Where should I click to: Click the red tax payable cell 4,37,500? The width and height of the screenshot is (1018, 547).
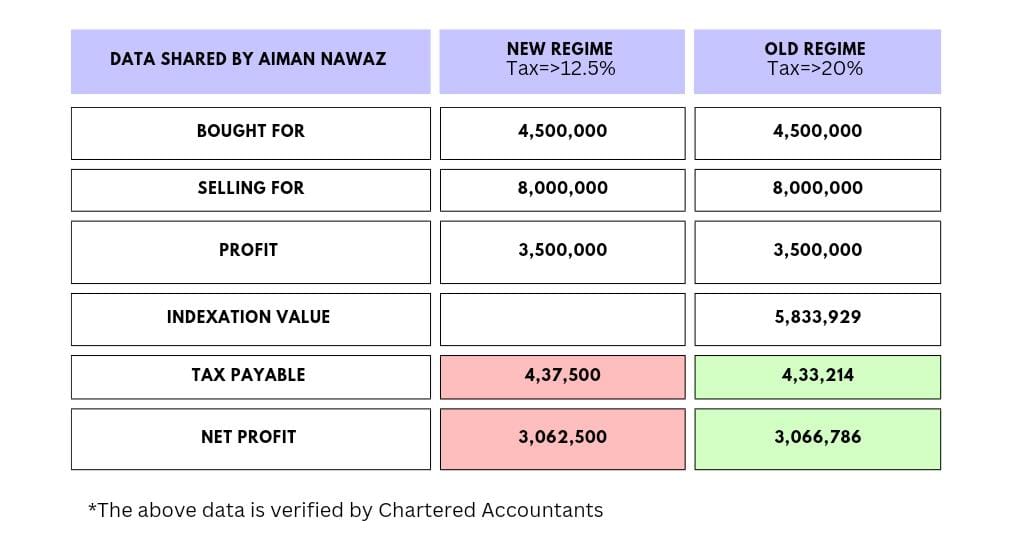(x=562, y=375)
